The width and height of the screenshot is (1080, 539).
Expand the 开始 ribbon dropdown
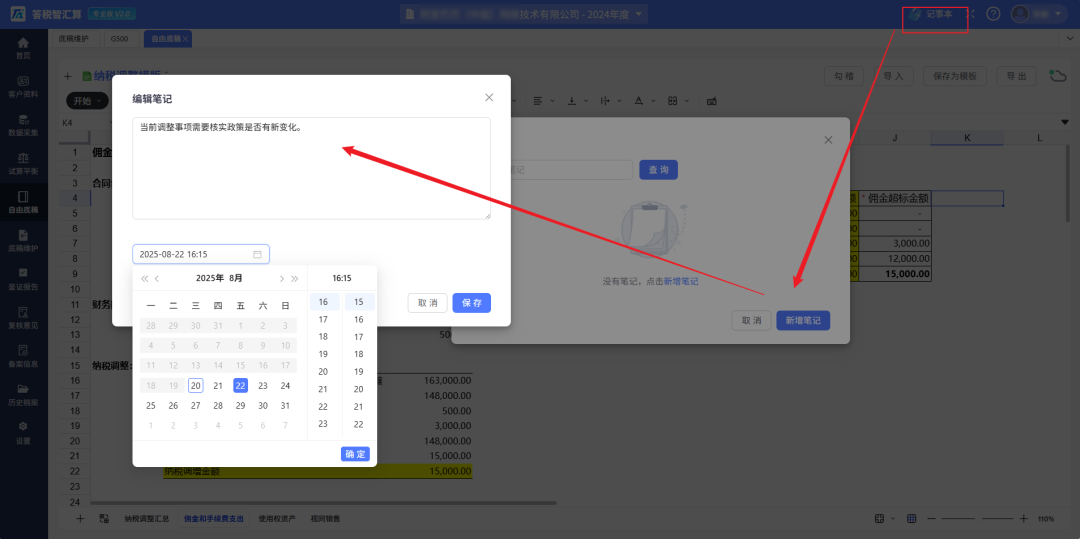pos(87,101)
